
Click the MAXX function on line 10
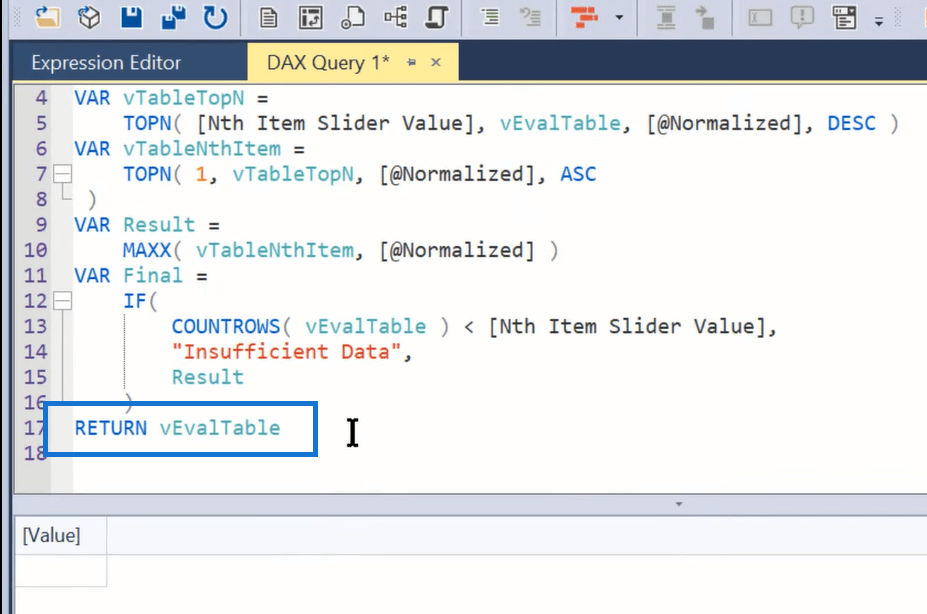coord(147,250)
